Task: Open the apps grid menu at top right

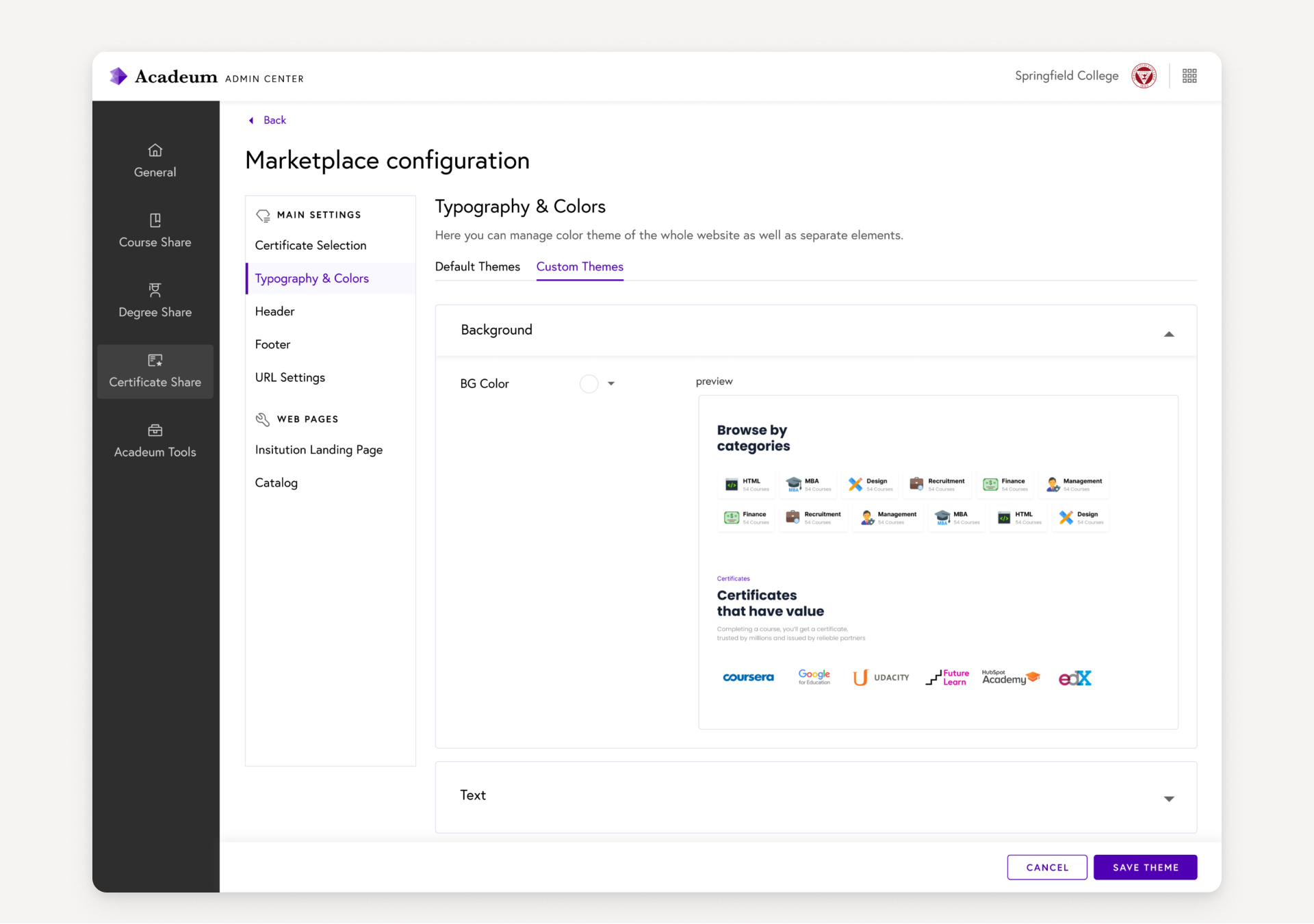Action: click(1189, 75)
